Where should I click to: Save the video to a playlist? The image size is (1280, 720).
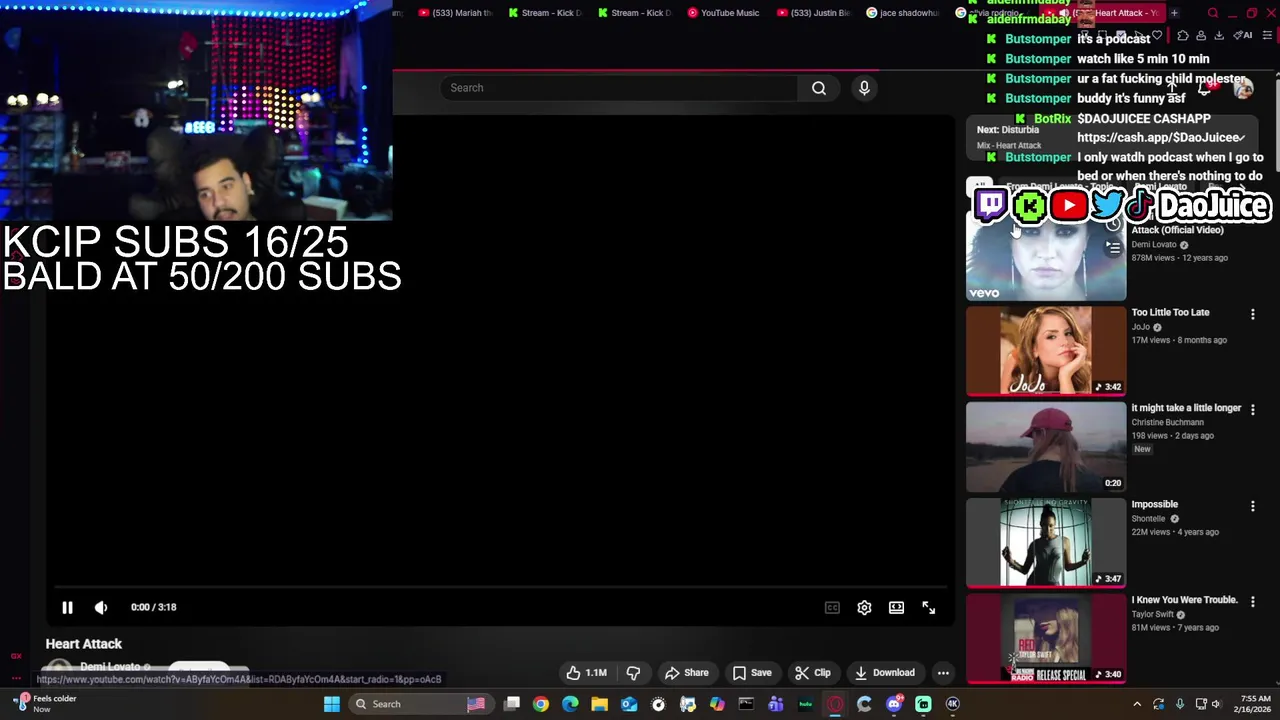tap(752, 673)
